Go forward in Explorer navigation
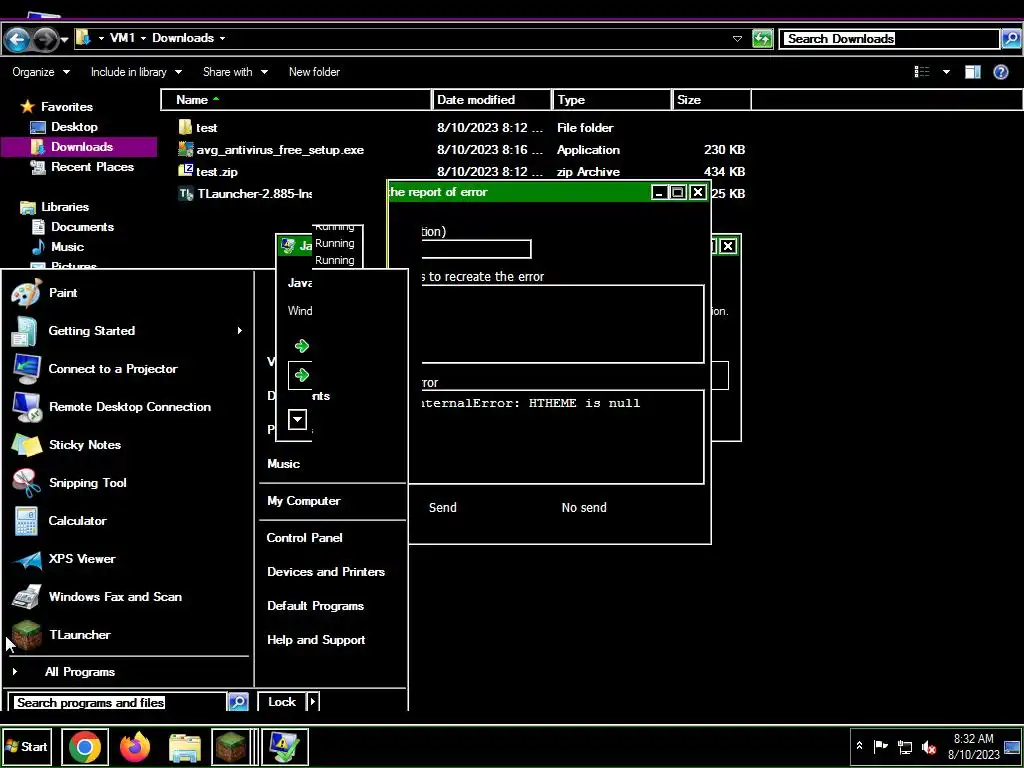The width and height of the screenshot is (1024, 768). pos(45,40)
